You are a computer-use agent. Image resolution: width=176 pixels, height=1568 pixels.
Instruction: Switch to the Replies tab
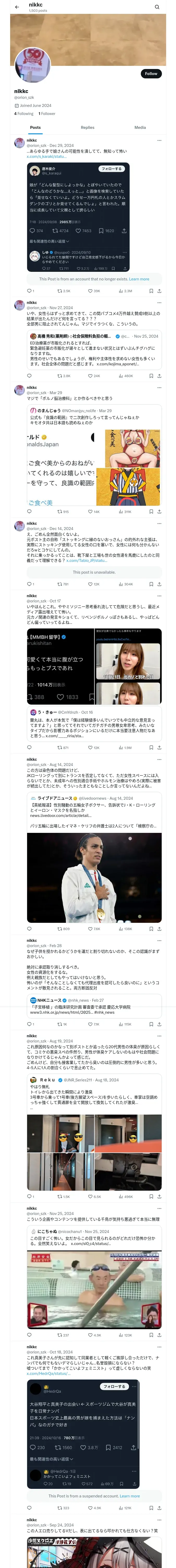pyautogui.click(x=87, y=128)
